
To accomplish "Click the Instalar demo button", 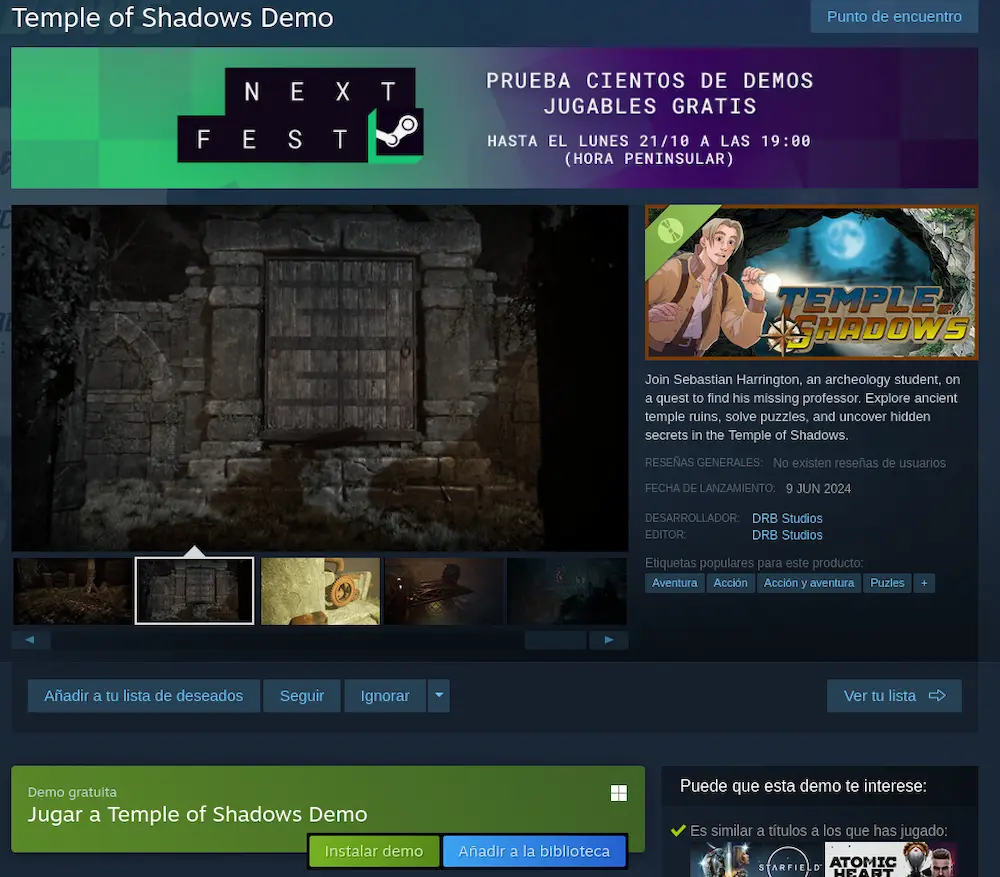I will (x=374, y=852).
